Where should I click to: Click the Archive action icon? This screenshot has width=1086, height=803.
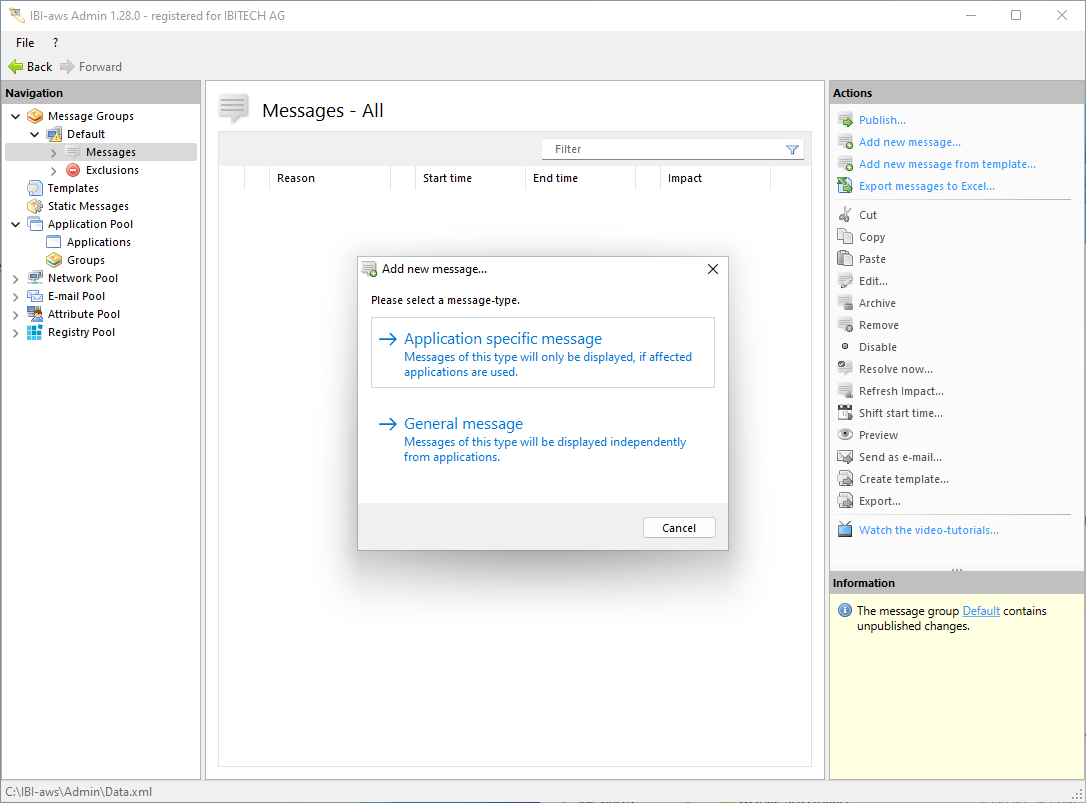[845, 303]
